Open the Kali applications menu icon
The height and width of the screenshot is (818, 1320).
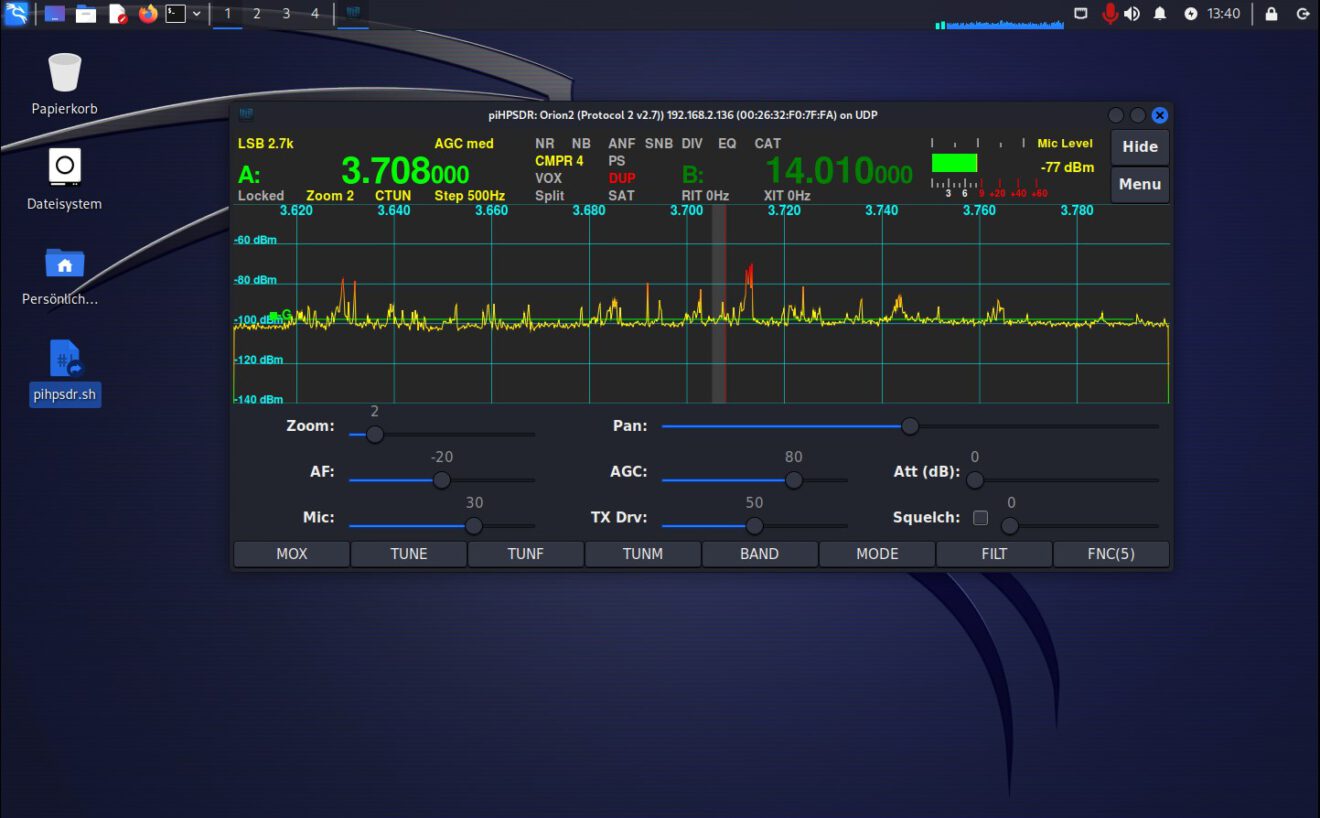16,14
